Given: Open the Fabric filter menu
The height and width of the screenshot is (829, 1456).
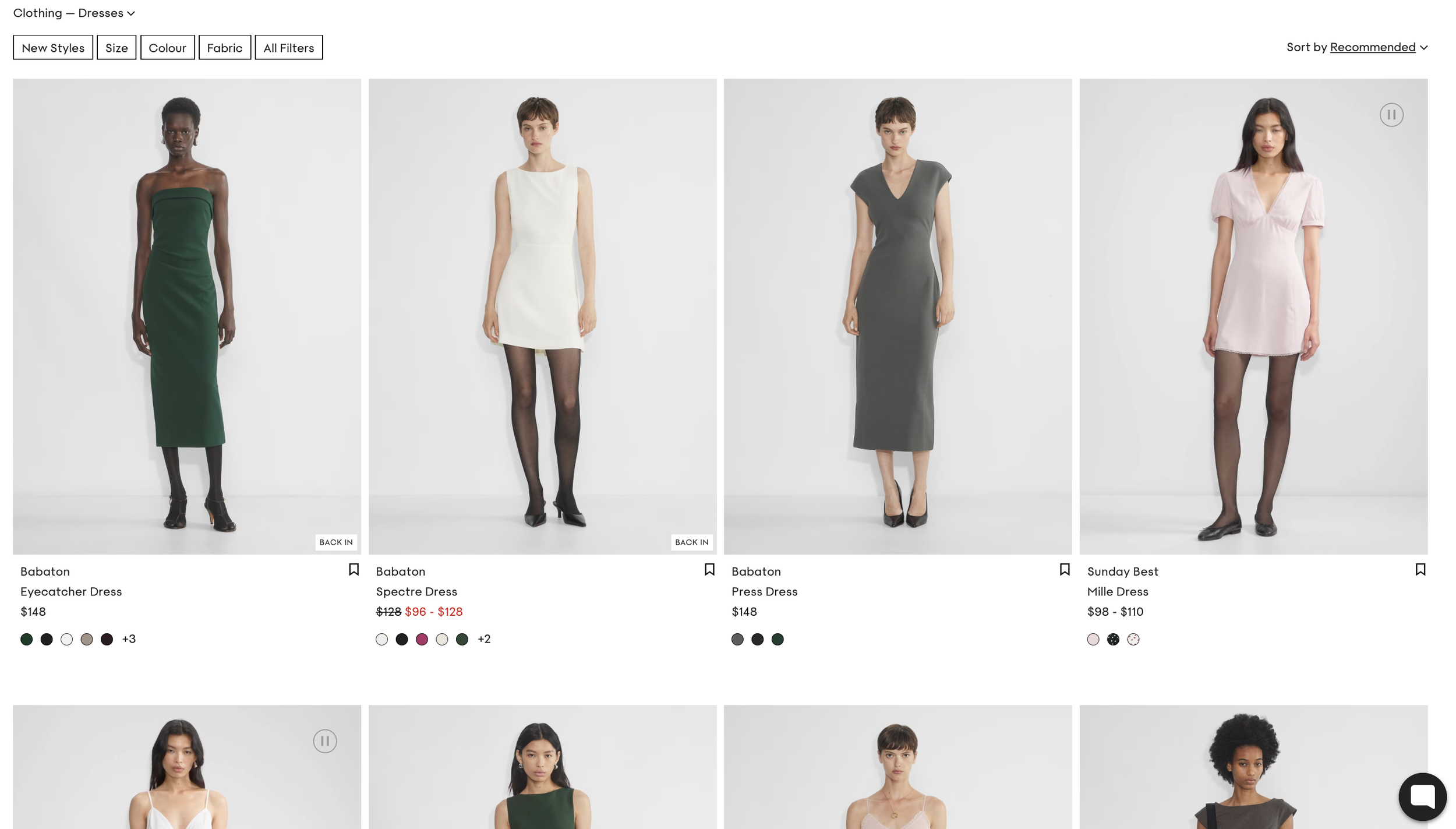Looking at the screenshot, I should (x=224, y=48).
